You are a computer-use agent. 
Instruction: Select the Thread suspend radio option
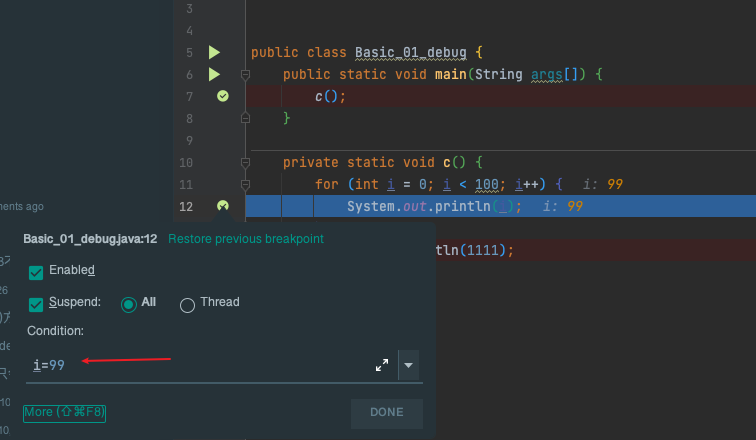(x=187, y=304)
